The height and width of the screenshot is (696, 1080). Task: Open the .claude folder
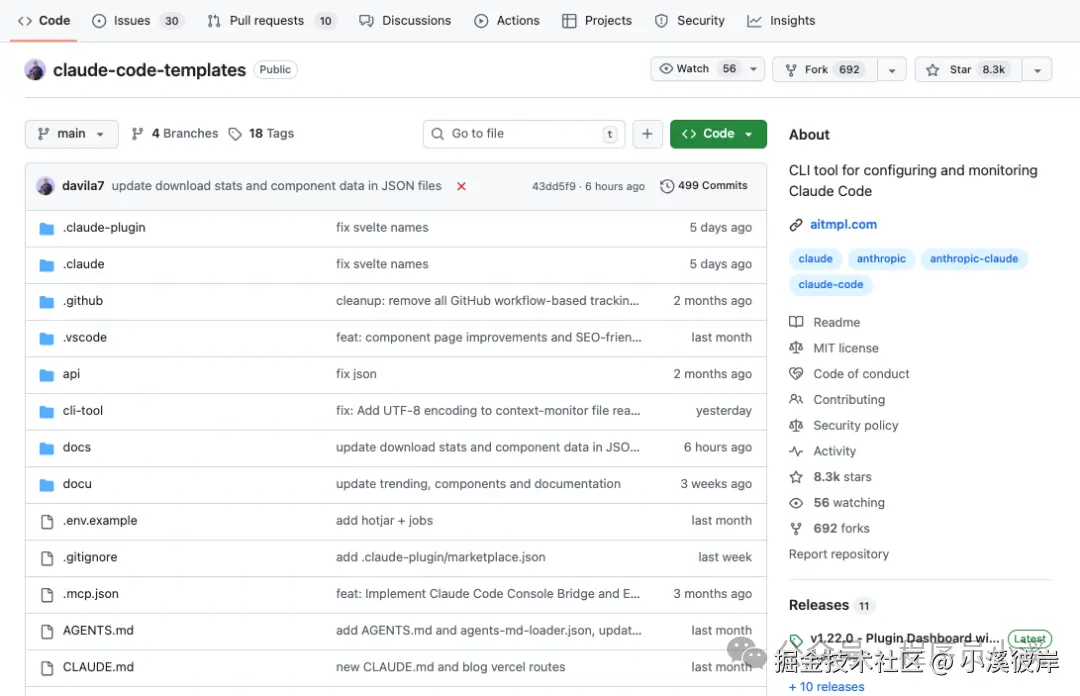pos(84,264)
